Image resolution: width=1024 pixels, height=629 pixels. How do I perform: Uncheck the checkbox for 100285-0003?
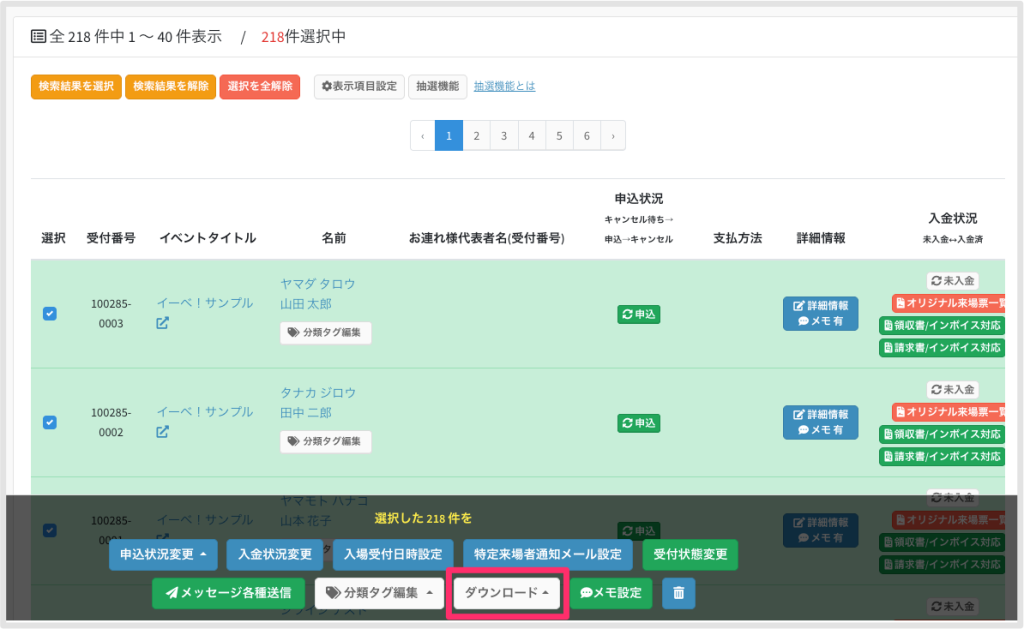(x=50, y=314)
